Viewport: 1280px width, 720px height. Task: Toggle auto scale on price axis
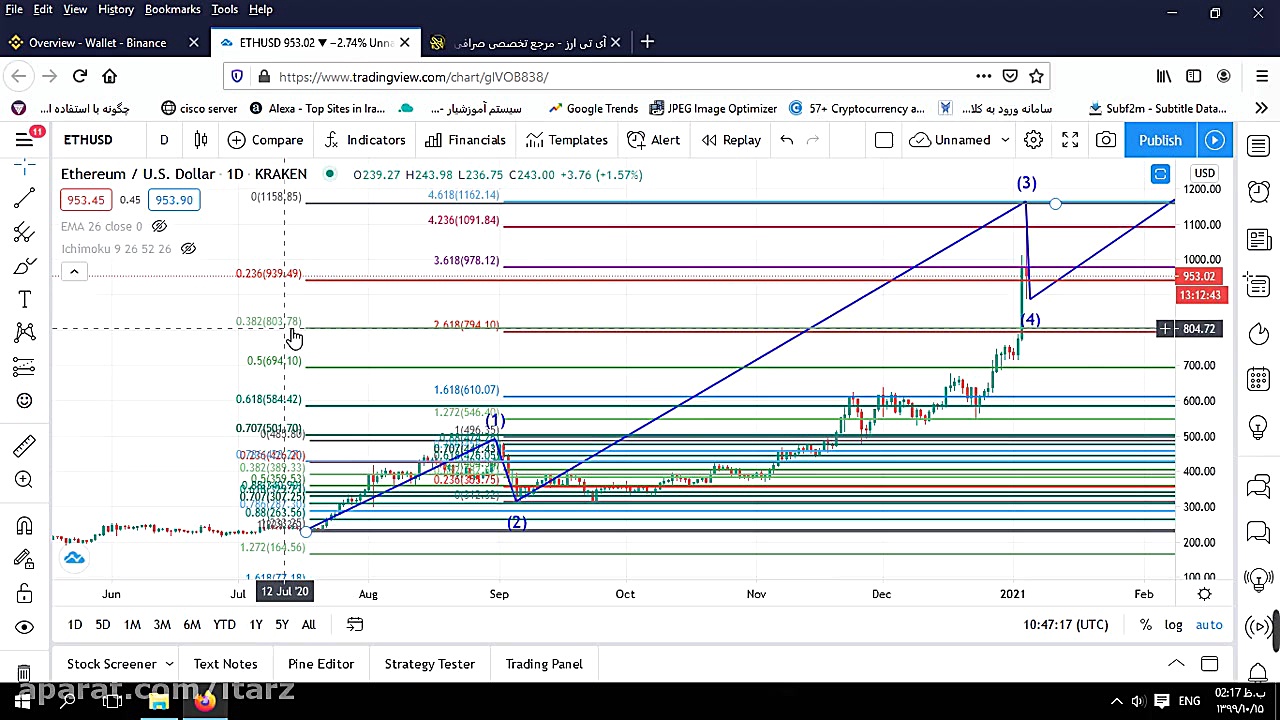coord(1209,625)
